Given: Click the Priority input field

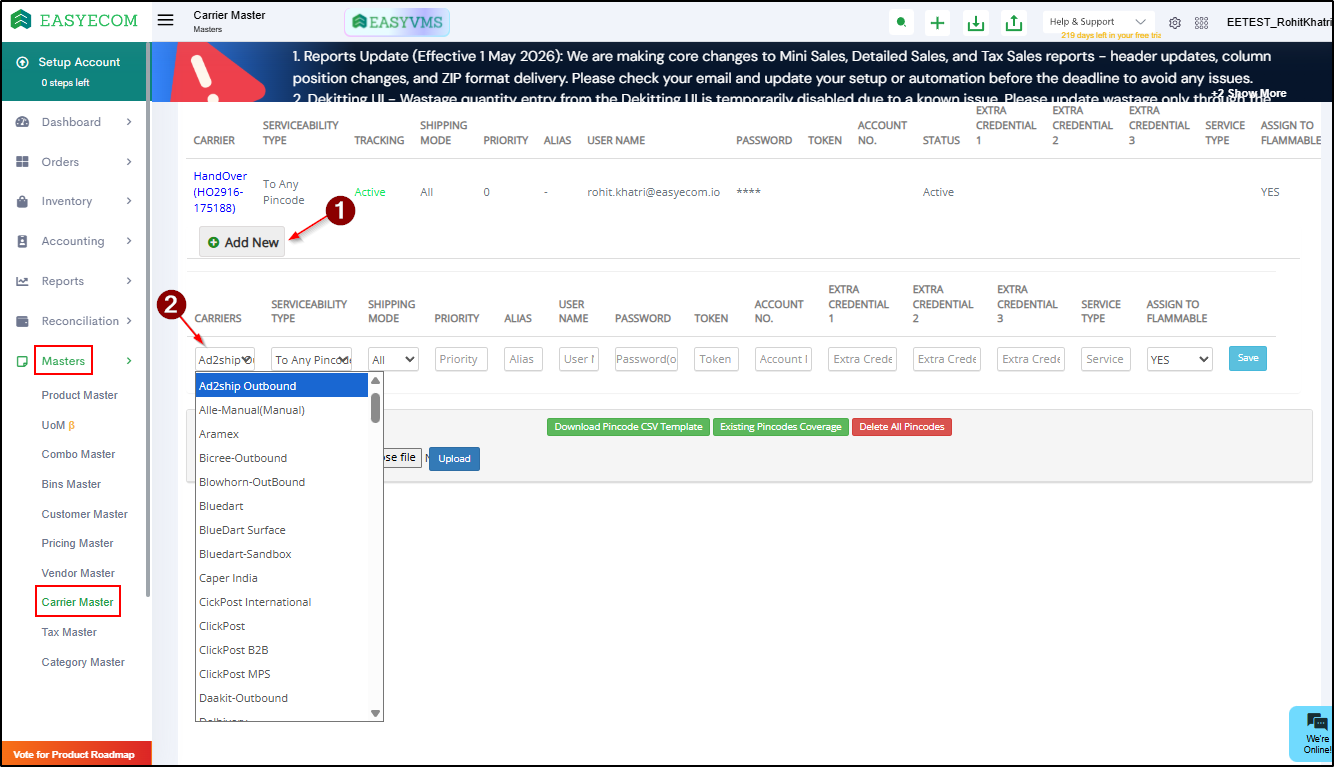Looking at the screenshot, I should tap(461, 360).
